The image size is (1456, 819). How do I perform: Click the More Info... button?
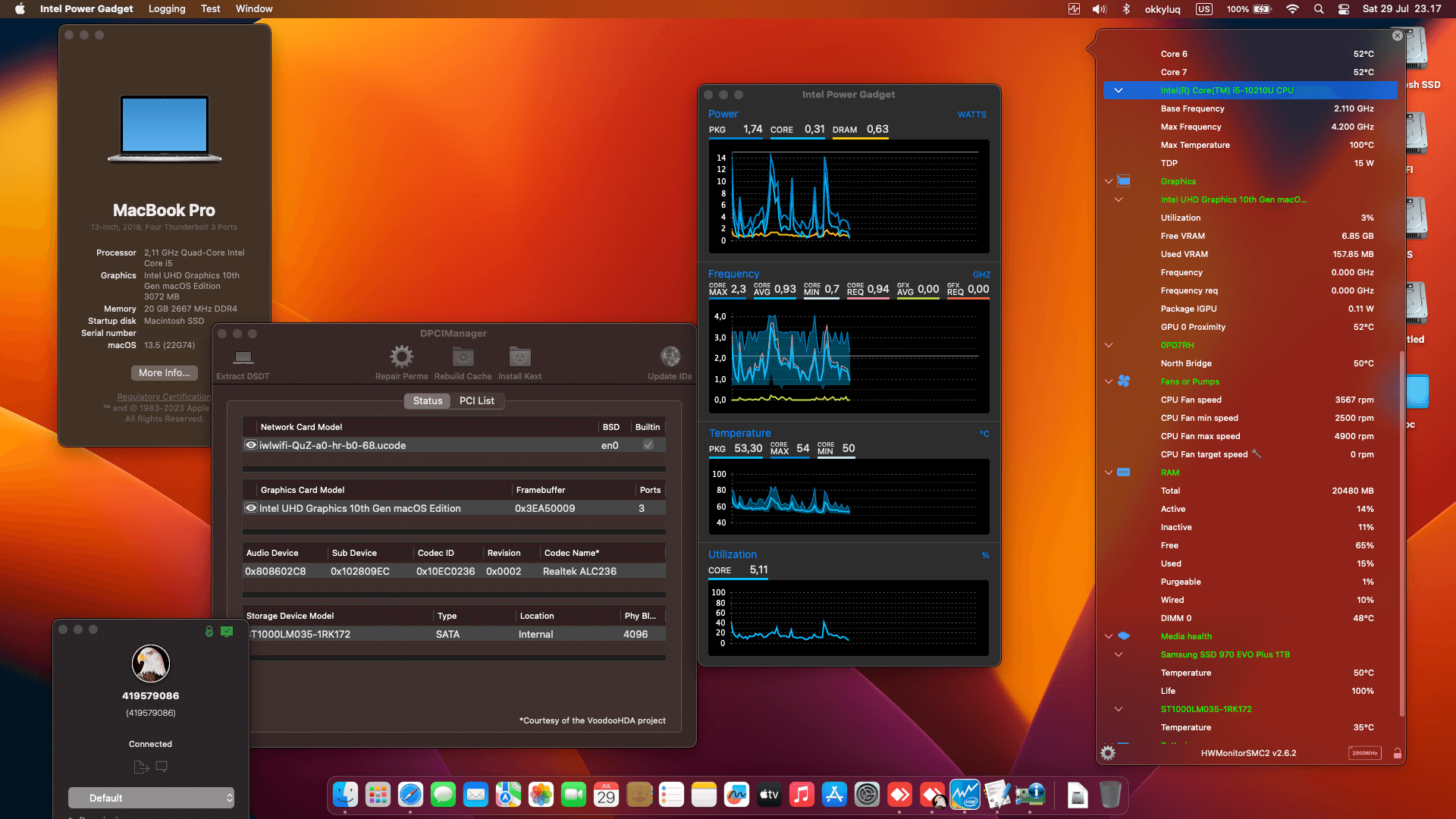tap(164, 372)
